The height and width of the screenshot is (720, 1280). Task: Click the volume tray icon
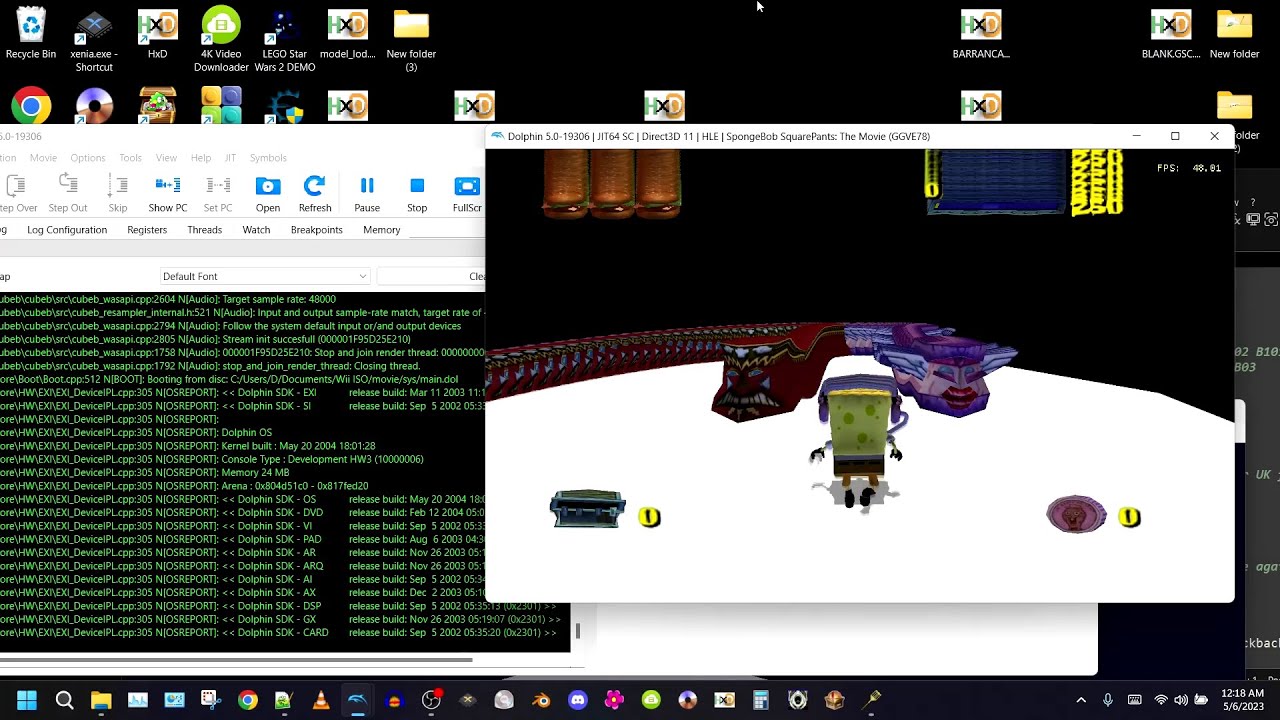(1181, 700)
